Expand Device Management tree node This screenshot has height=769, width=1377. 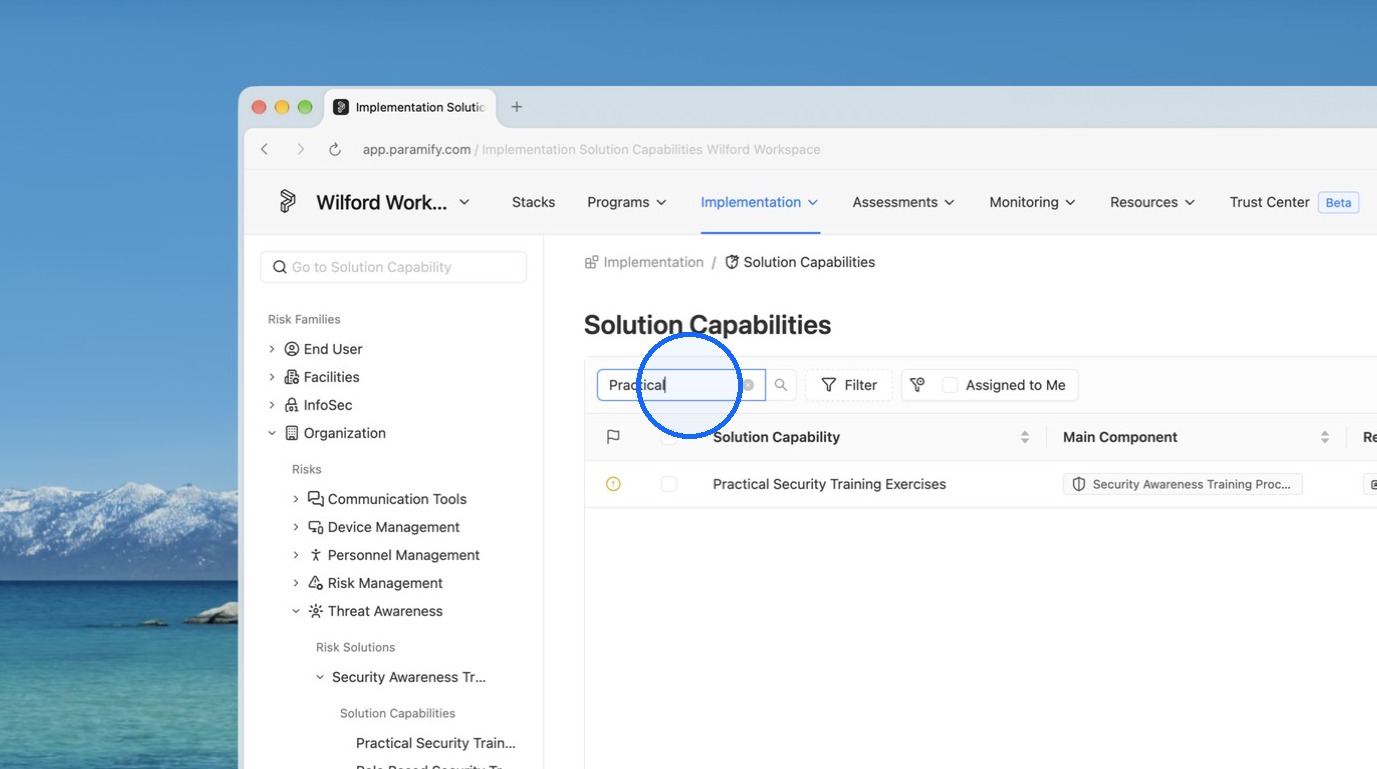(x=296, y=527)
